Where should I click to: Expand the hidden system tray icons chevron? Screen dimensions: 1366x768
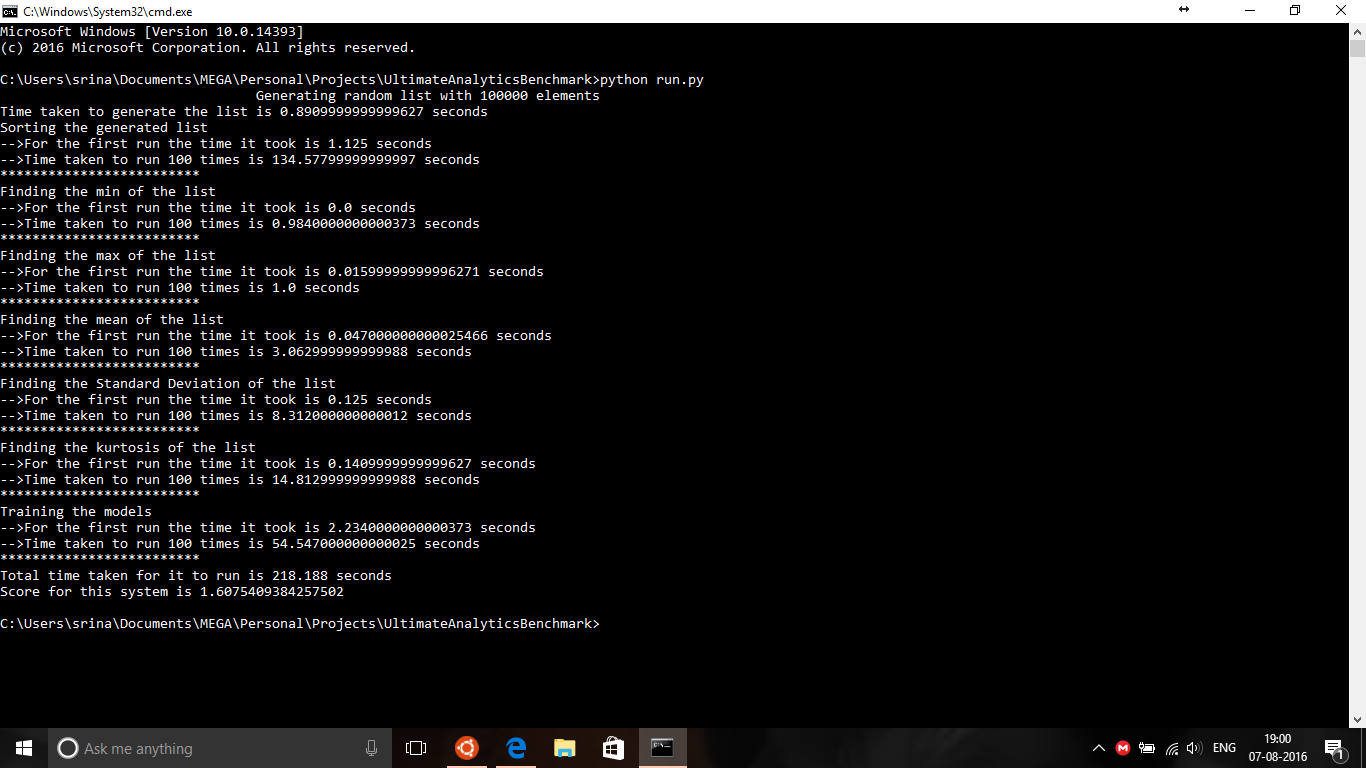coord(1099,748)
